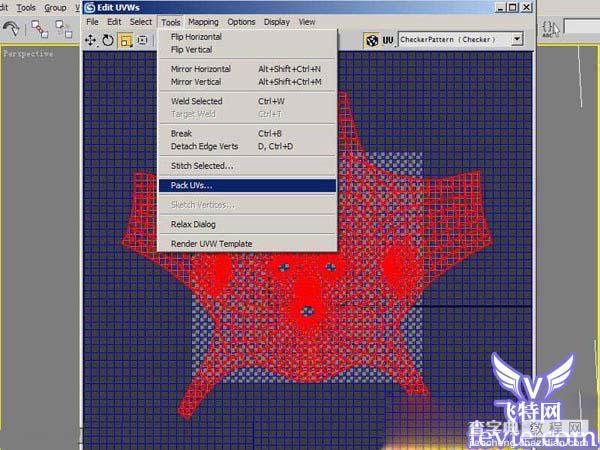This screenshot has height=450, width=600.
Task: Toggle the show map checker cube icon
Action: click(372, 40)
